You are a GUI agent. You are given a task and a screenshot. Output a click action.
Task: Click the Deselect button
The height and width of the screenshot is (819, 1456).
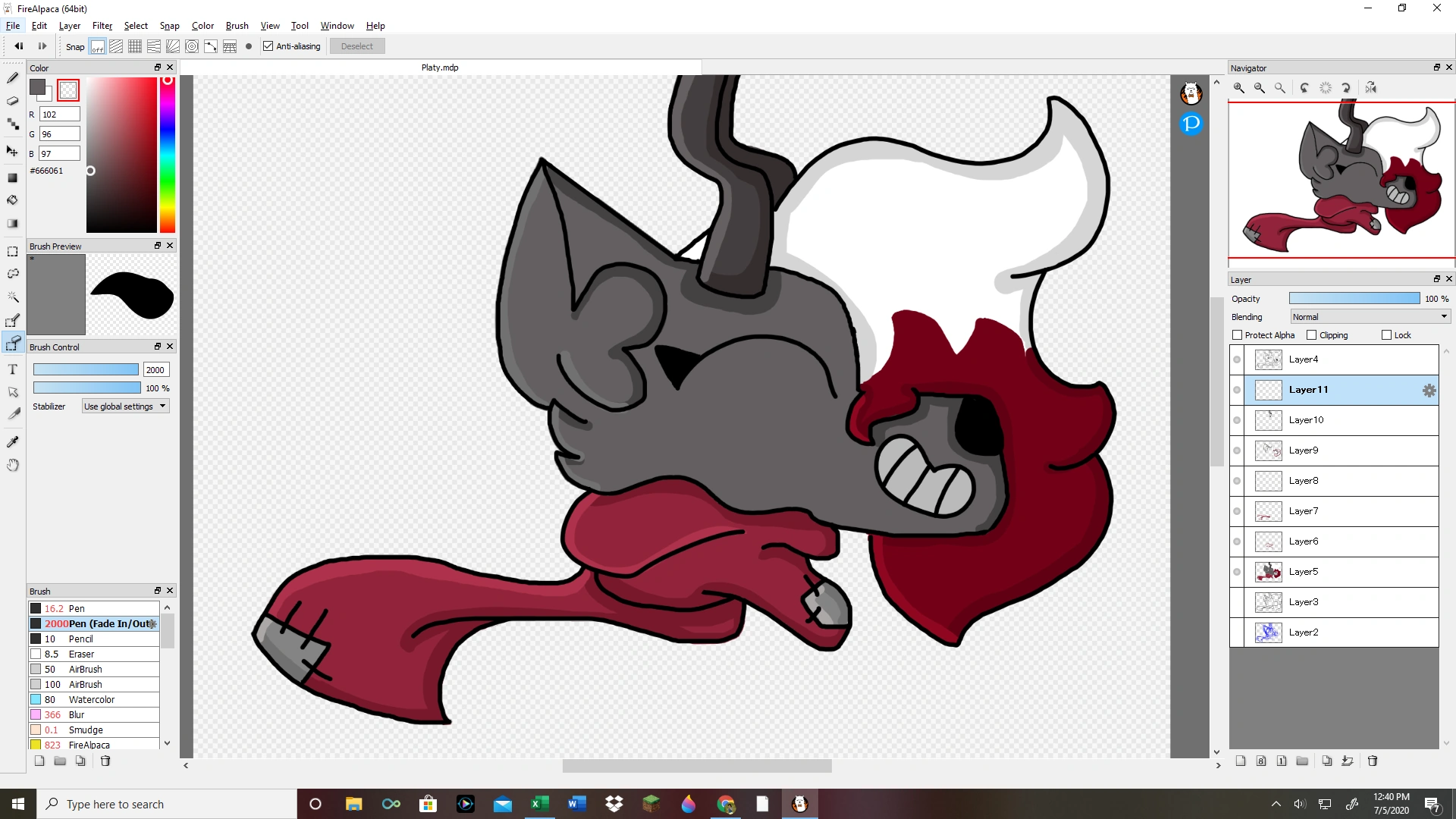(x=356, y=46)
